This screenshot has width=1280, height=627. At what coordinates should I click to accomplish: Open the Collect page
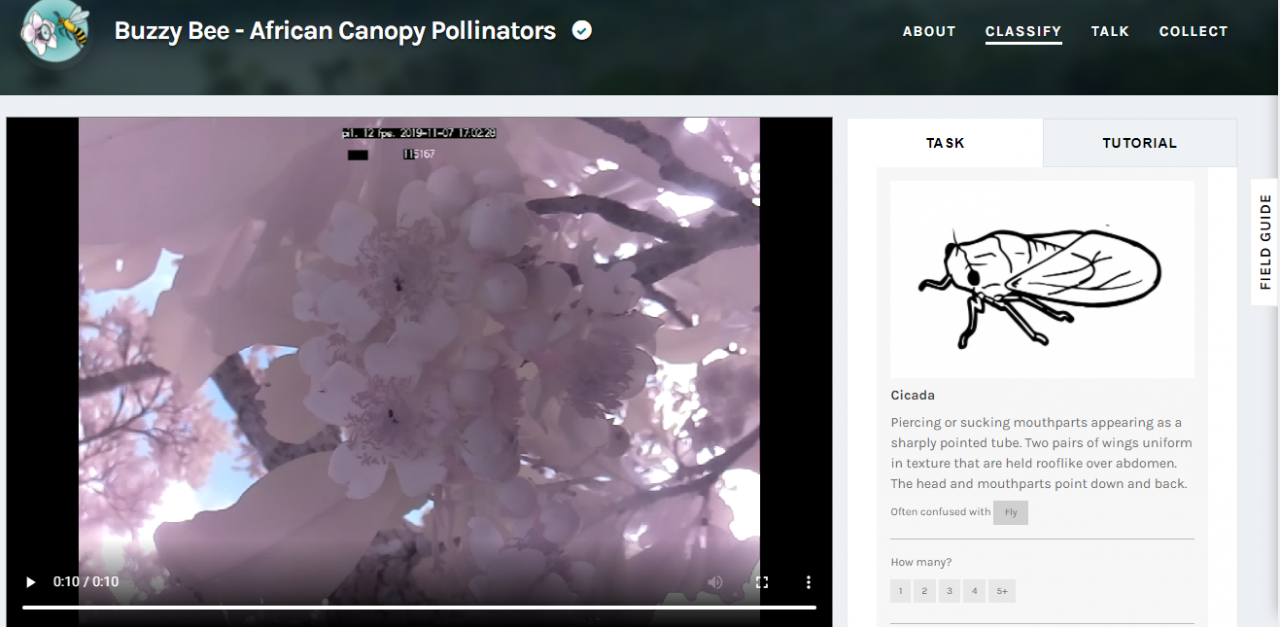pyautogui.click(x=1193, y=31)
